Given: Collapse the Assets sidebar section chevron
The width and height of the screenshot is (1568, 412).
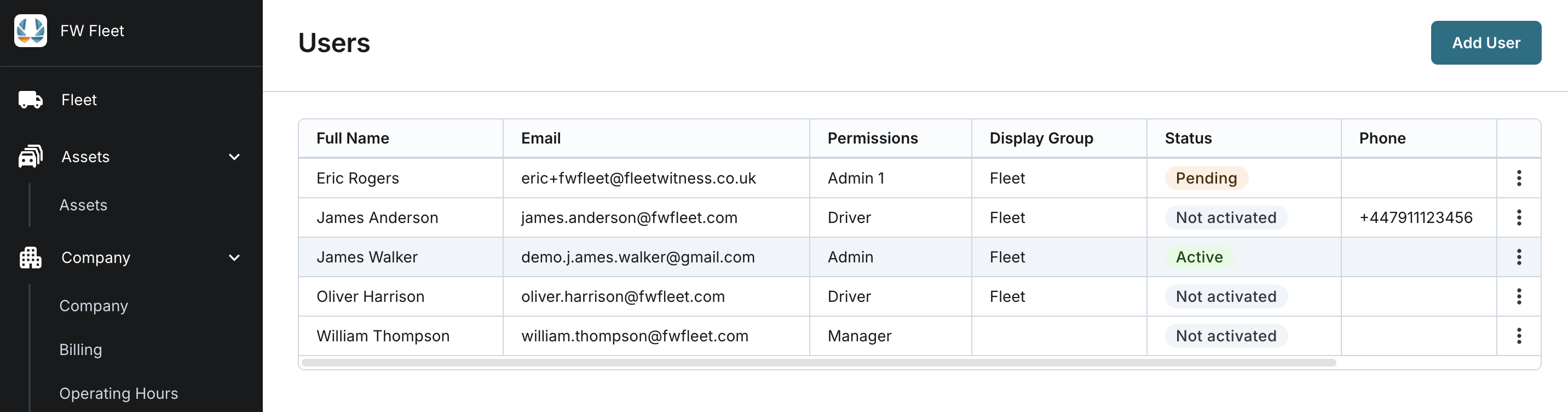Looking at the screenshot, I should [234, 157].
